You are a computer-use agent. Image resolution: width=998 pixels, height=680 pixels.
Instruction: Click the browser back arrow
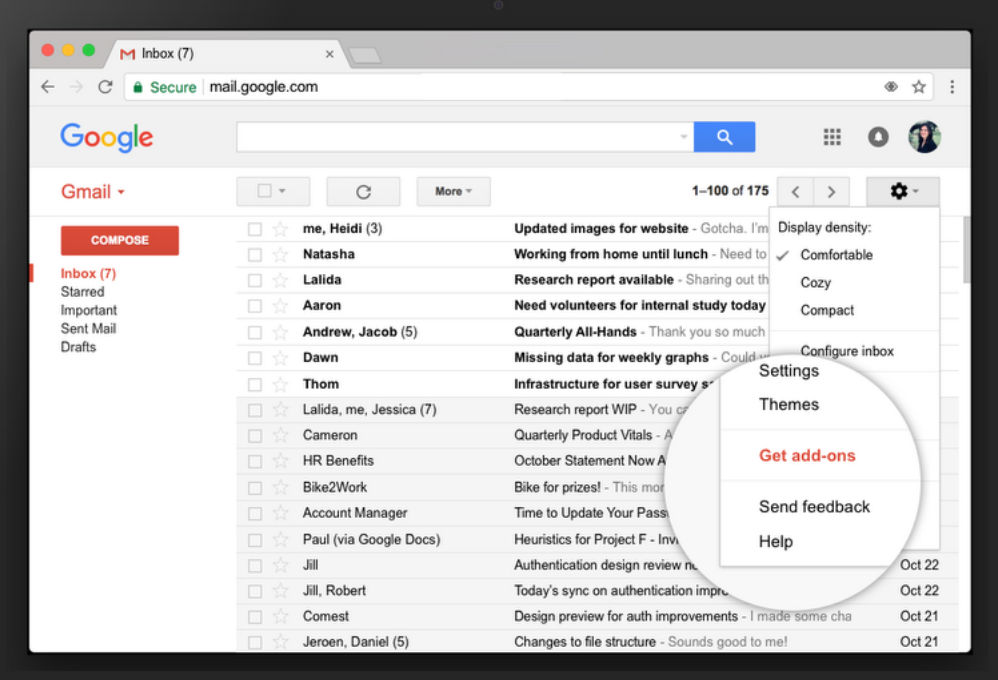(48, 87)
